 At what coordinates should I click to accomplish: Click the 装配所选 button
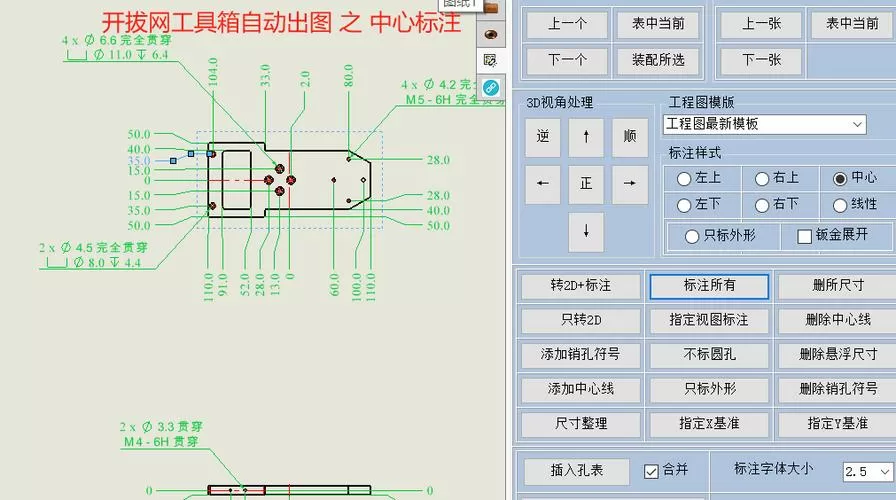(658, 60)
